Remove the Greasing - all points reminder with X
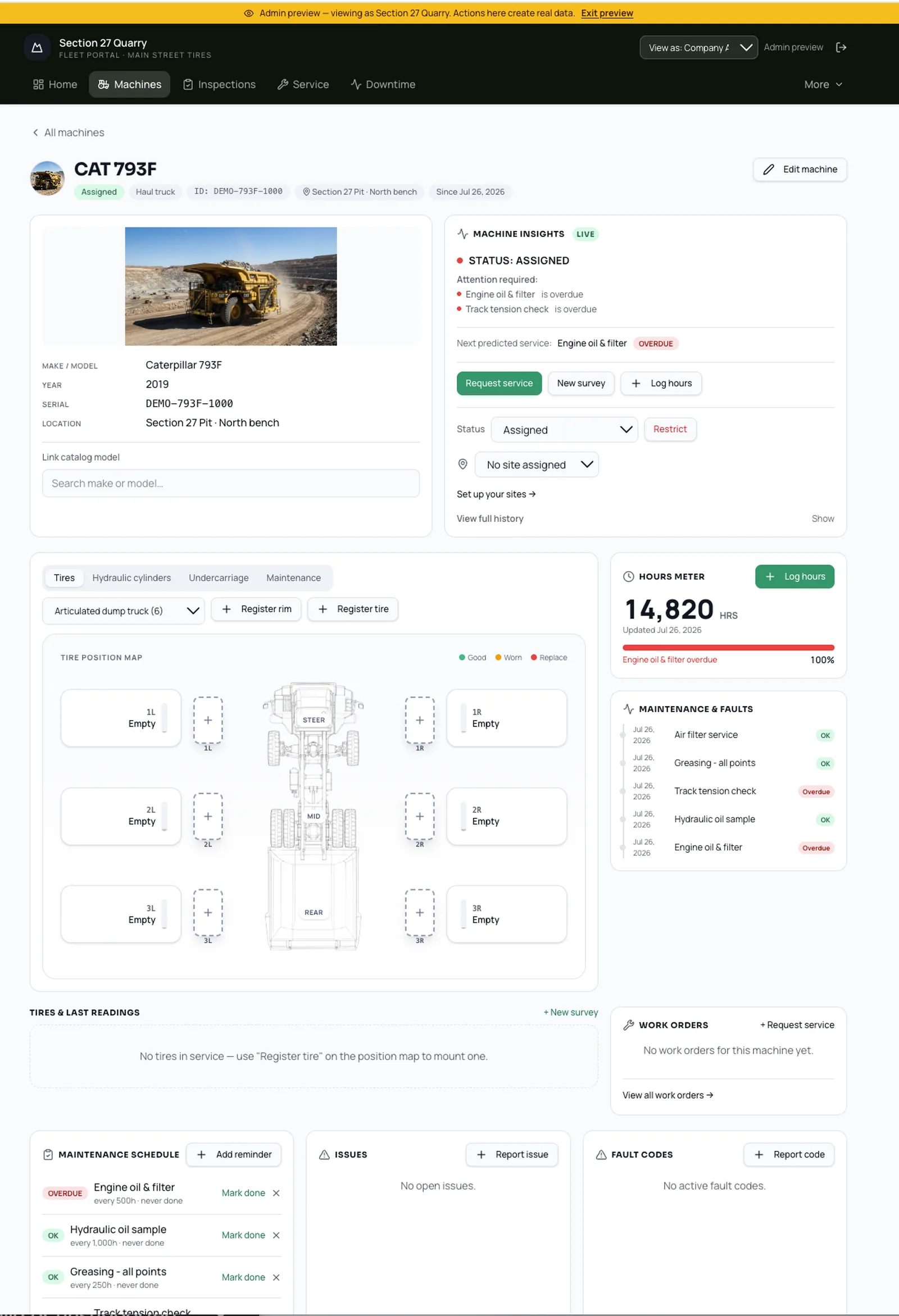Viewport: 899px width, 1316px height. tap(276, 1277)
